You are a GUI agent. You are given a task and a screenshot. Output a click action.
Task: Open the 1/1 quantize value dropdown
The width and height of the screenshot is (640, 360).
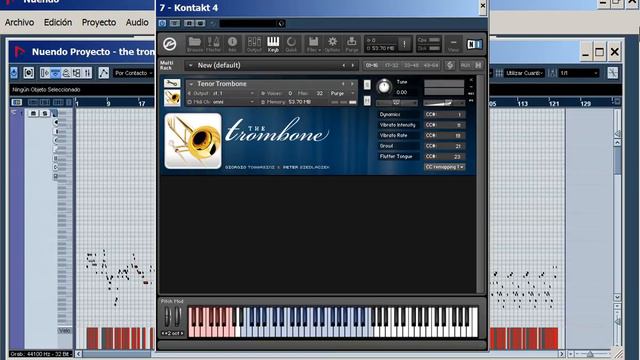point(579,73)
